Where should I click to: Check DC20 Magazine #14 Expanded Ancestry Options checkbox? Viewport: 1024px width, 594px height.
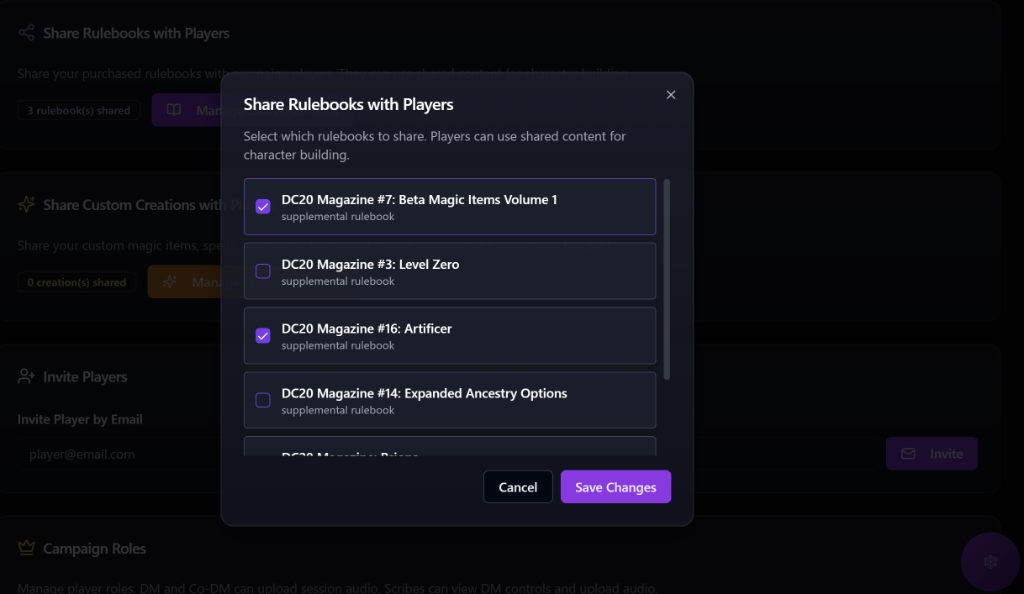click(x=263, y=400)
